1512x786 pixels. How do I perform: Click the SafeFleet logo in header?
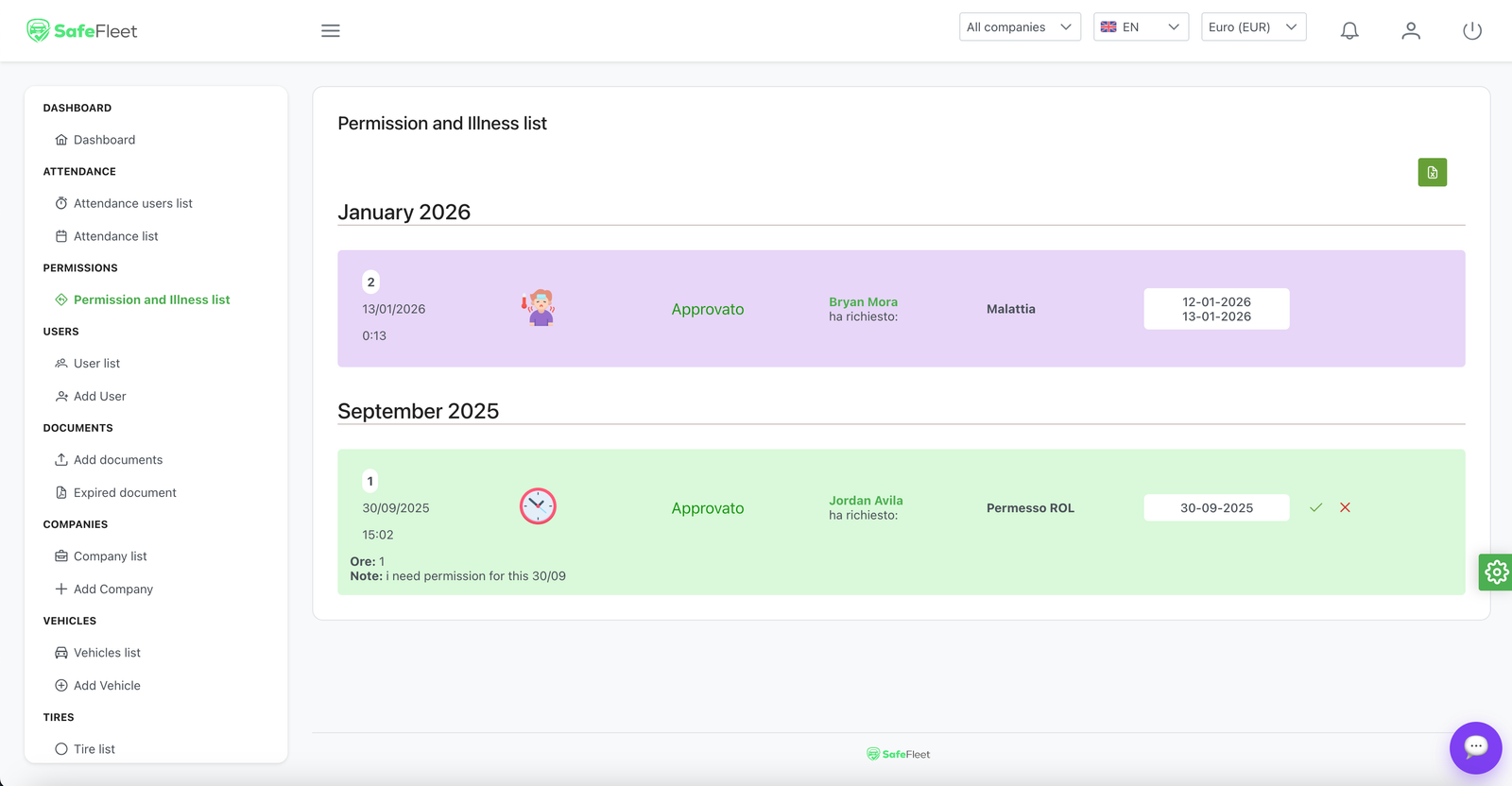[82, 31]
